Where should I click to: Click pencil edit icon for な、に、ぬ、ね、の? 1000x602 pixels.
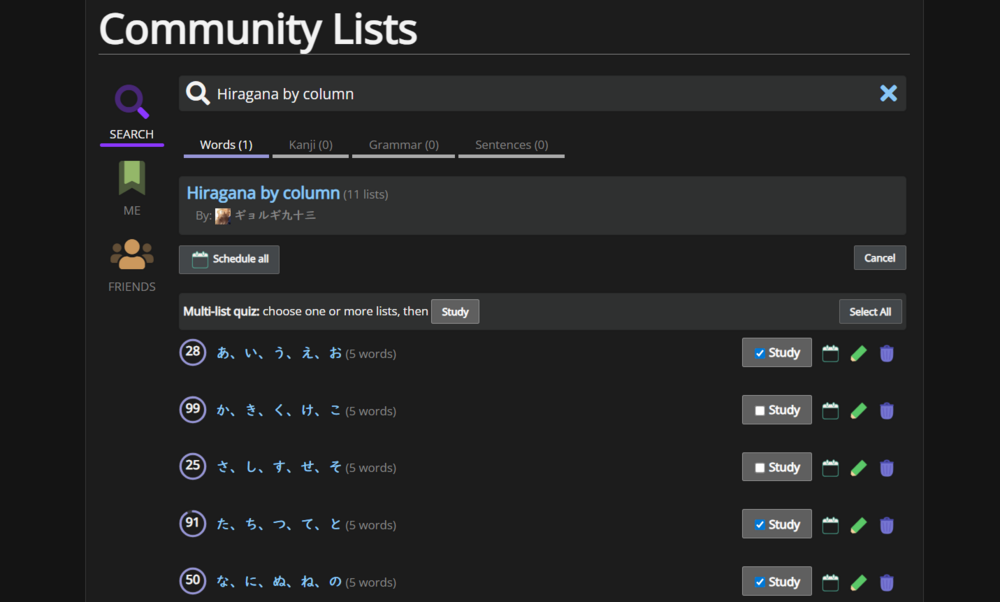click(x=858, y=582)
